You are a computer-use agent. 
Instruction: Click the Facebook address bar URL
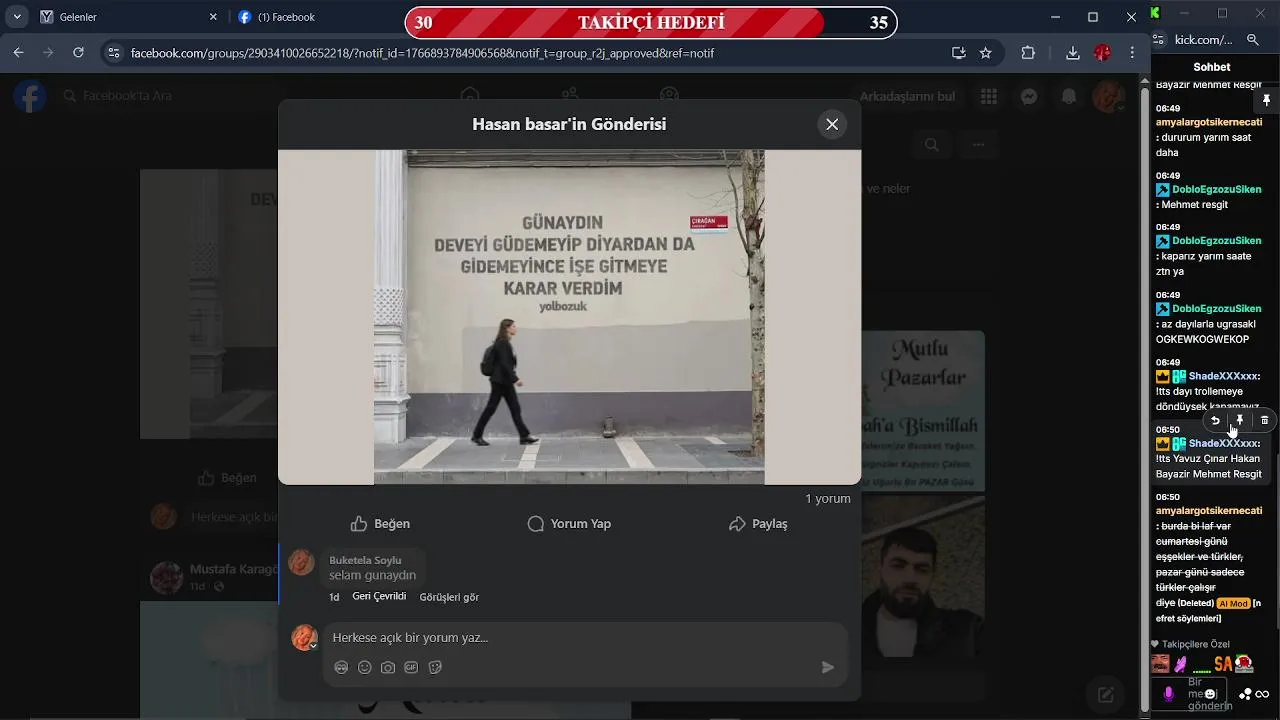tap(422, 53)
